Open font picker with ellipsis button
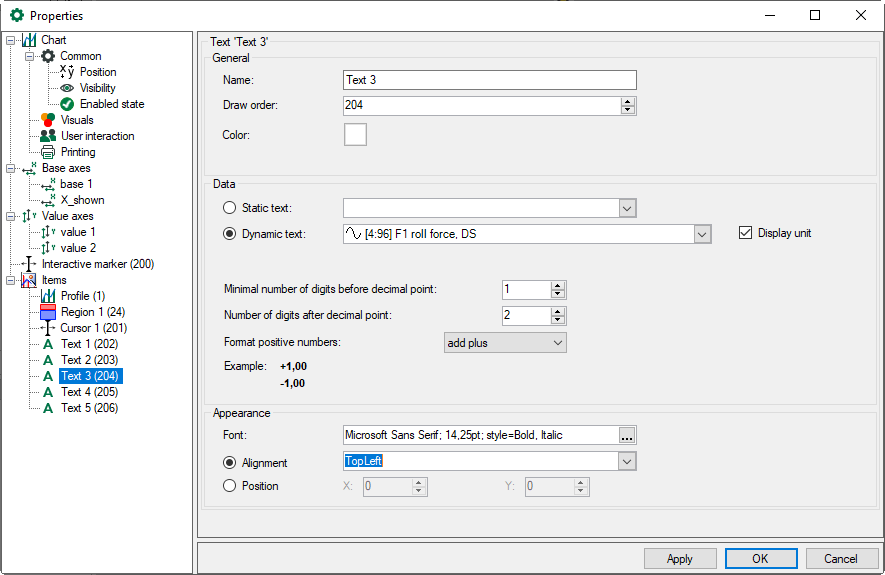885x575 pixels. tap(627, 435)
